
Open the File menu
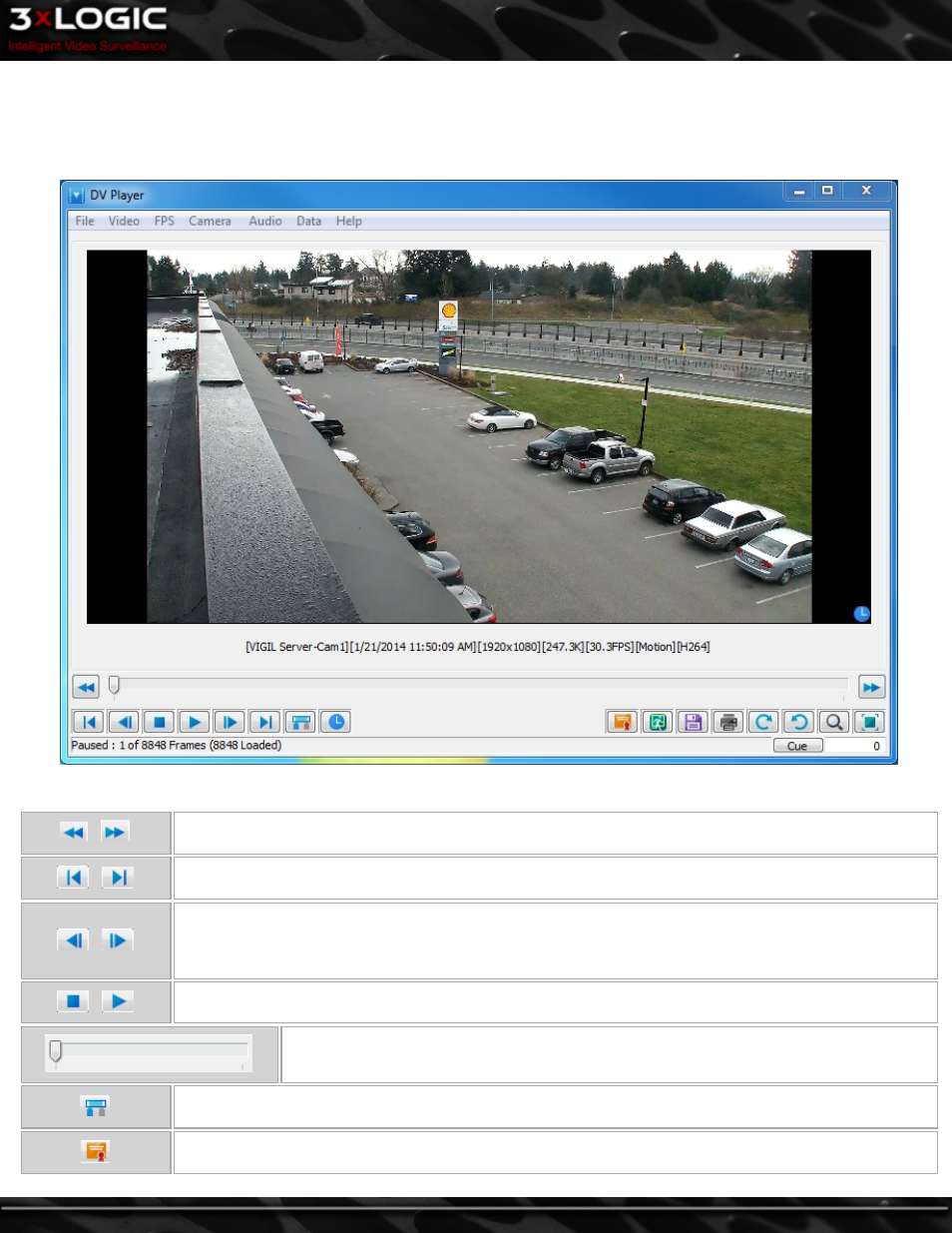coord(85,222)
